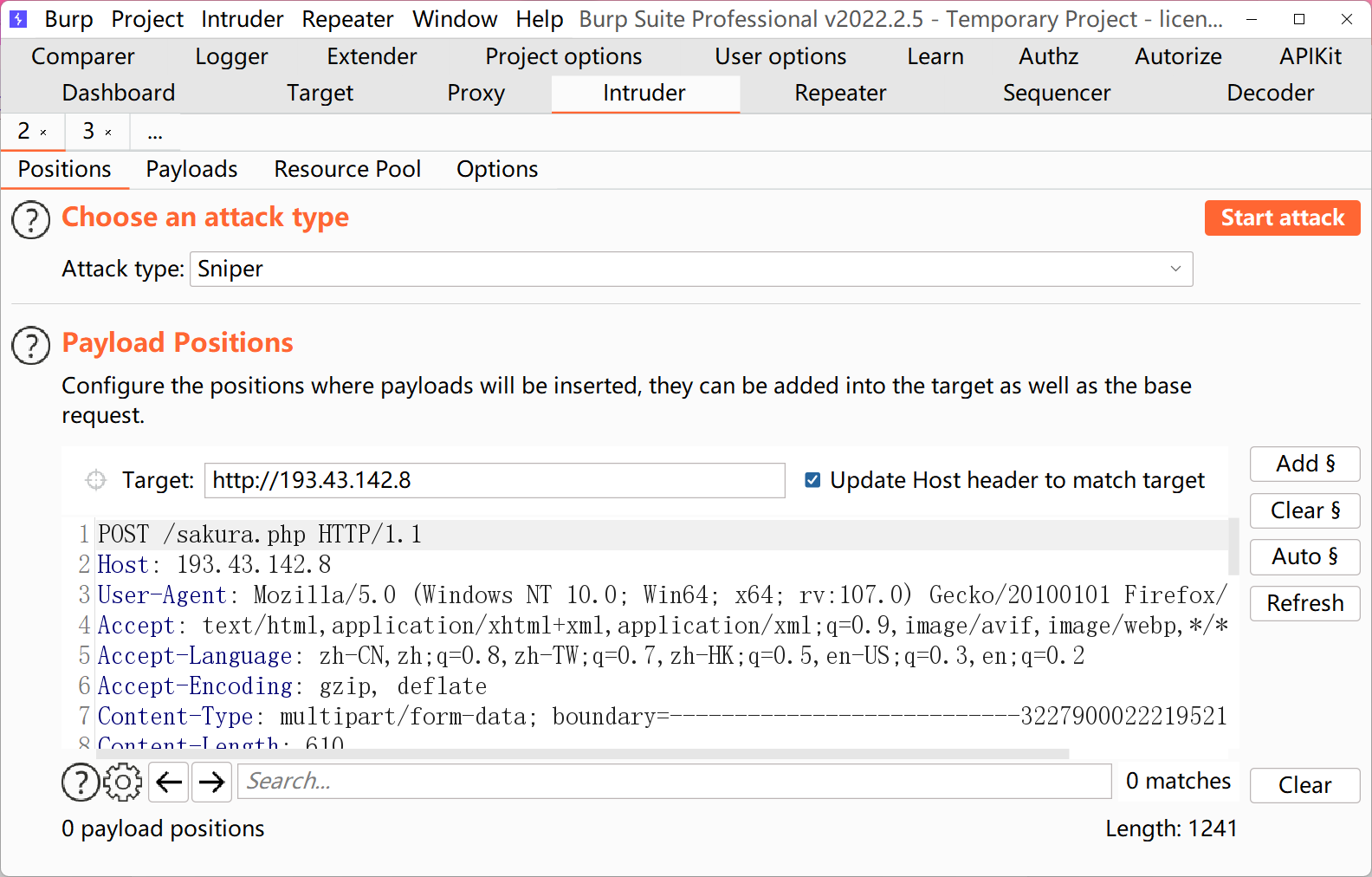Open search help icon beside the gear
1372x877 pixels.
(x=80, y=783)
